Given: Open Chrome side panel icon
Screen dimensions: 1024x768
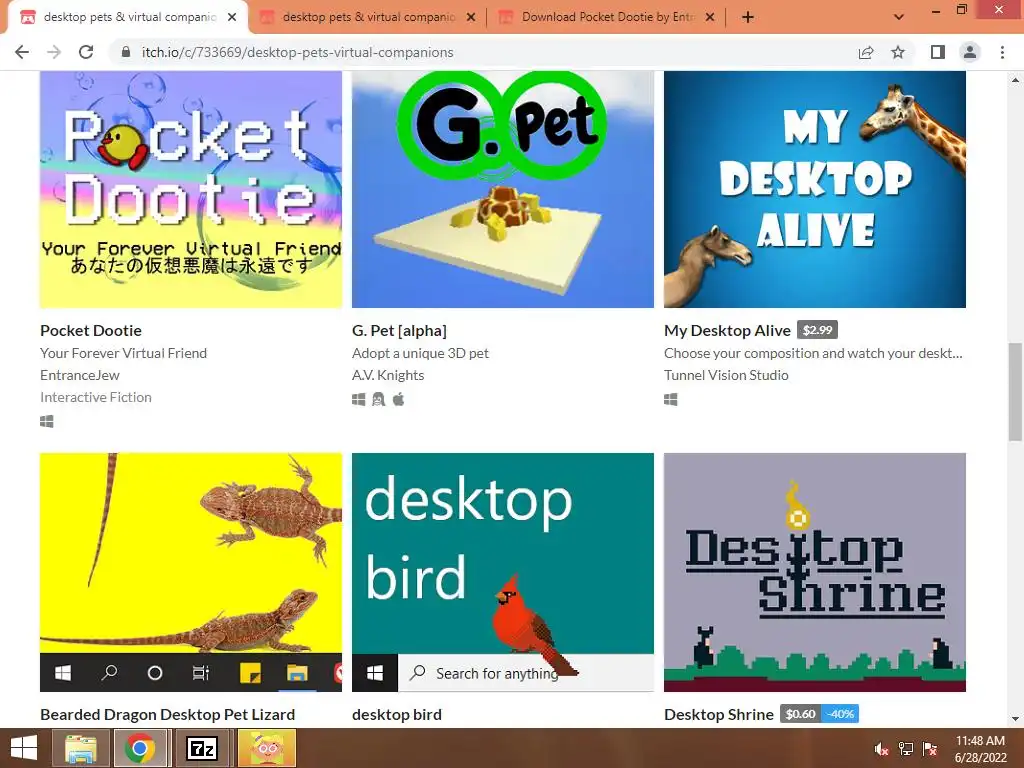Looking at the screenshot, I should (x=938, y=52).
